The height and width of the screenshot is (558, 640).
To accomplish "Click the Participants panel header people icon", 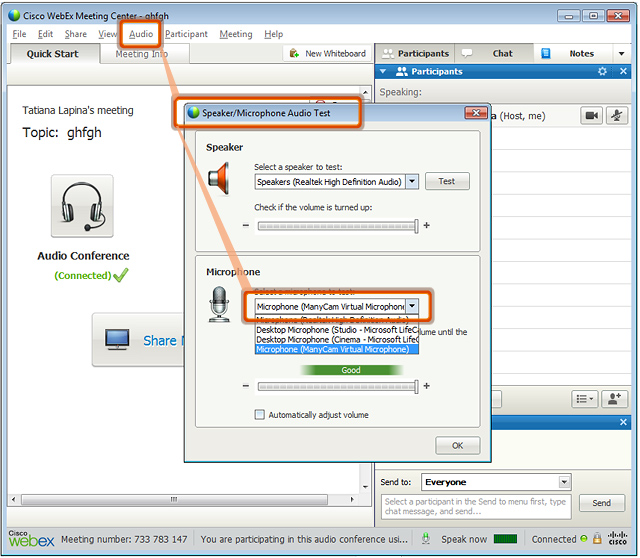I will point(402,71).
